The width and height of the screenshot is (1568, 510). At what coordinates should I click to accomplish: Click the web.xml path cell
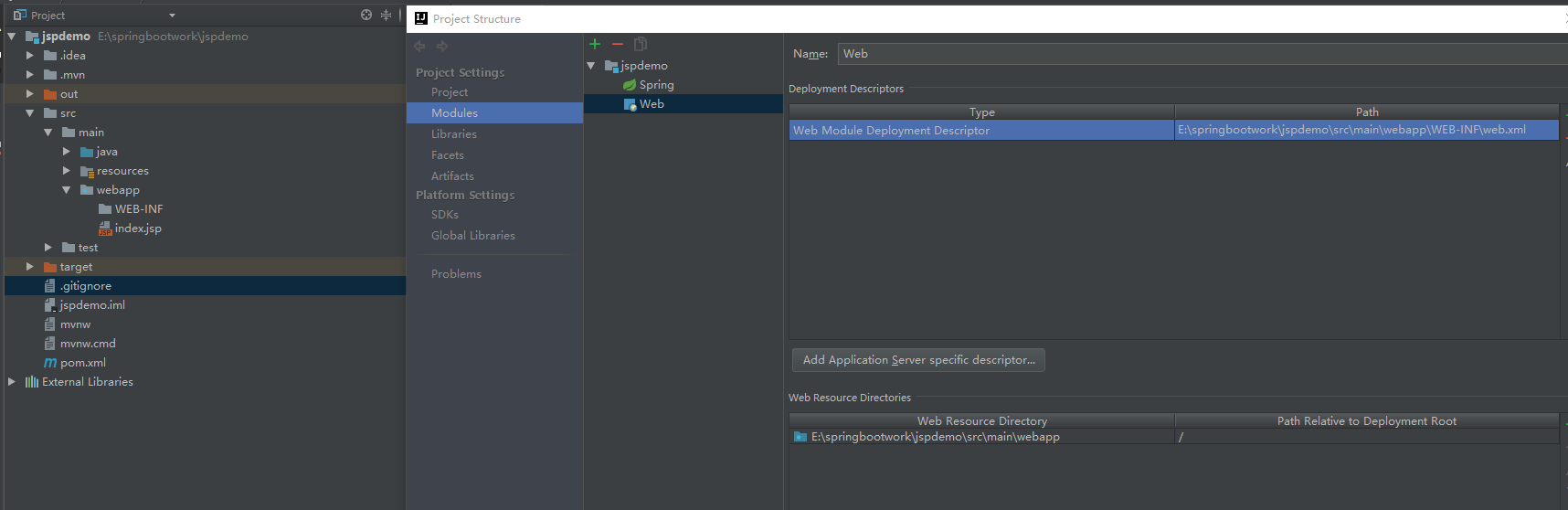(x=1367, y=131)
